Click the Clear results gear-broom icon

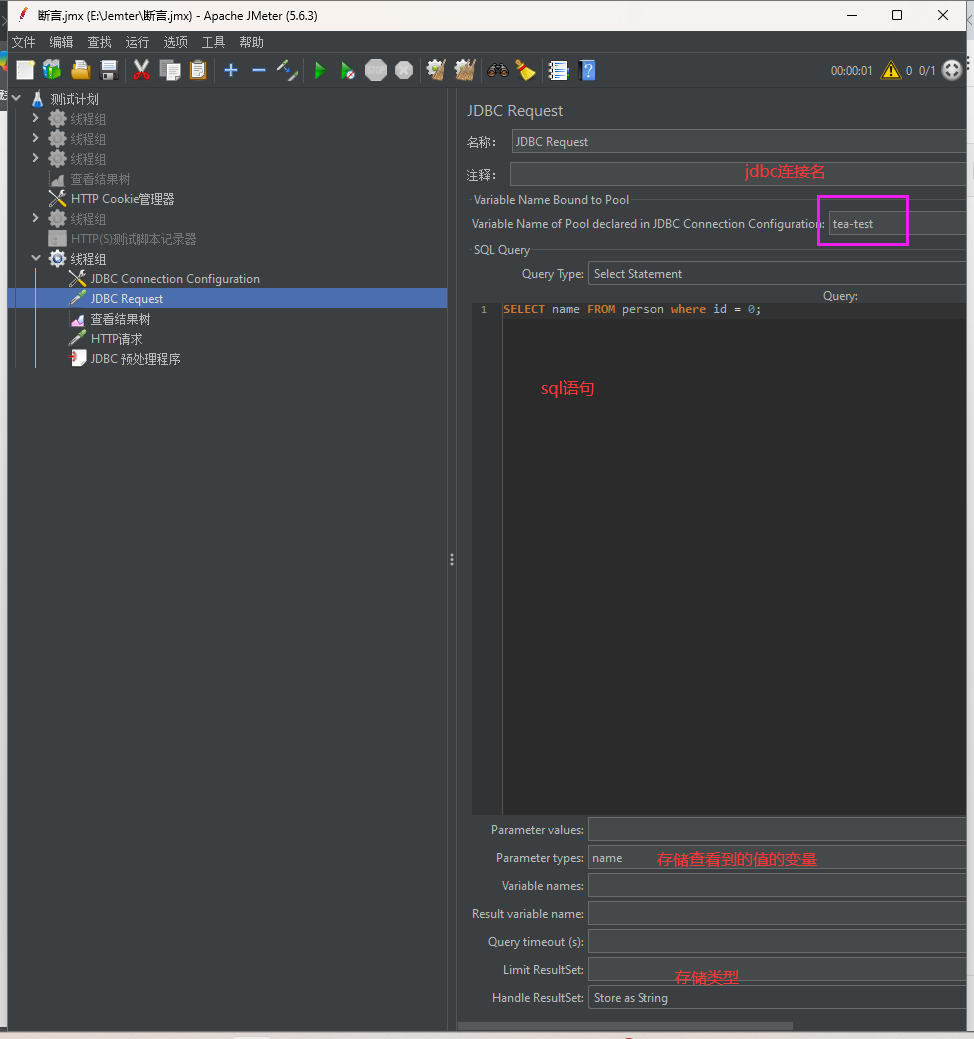click(x=436, y=70)
